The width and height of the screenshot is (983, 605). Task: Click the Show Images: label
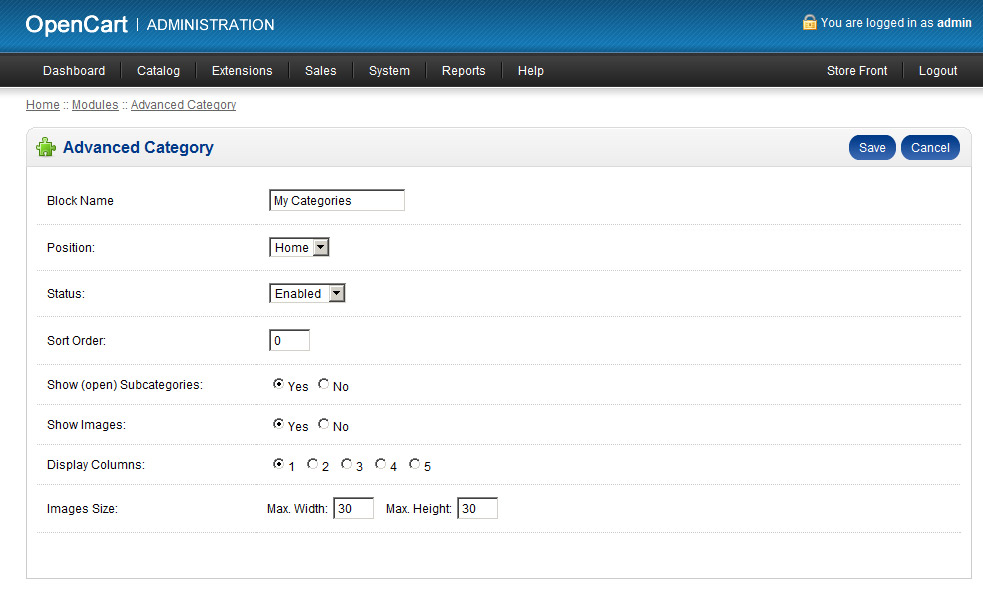click(x=87, y=424)
